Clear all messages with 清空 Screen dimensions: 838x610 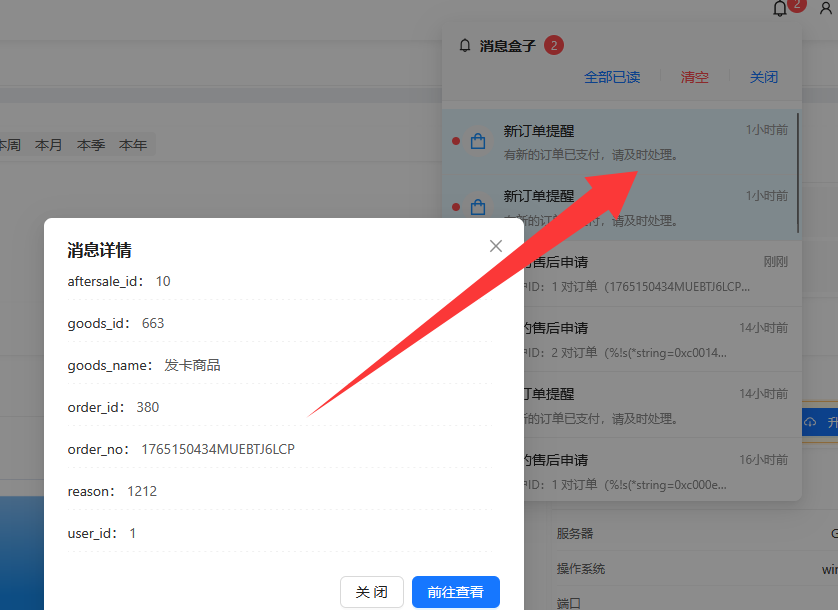[694, 77]
